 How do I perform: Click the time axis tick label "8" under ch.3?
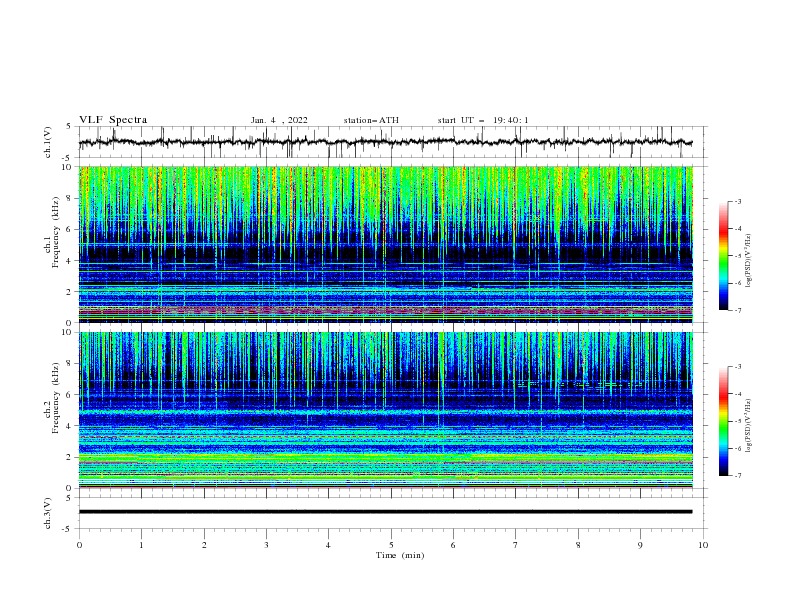point(578,545)
